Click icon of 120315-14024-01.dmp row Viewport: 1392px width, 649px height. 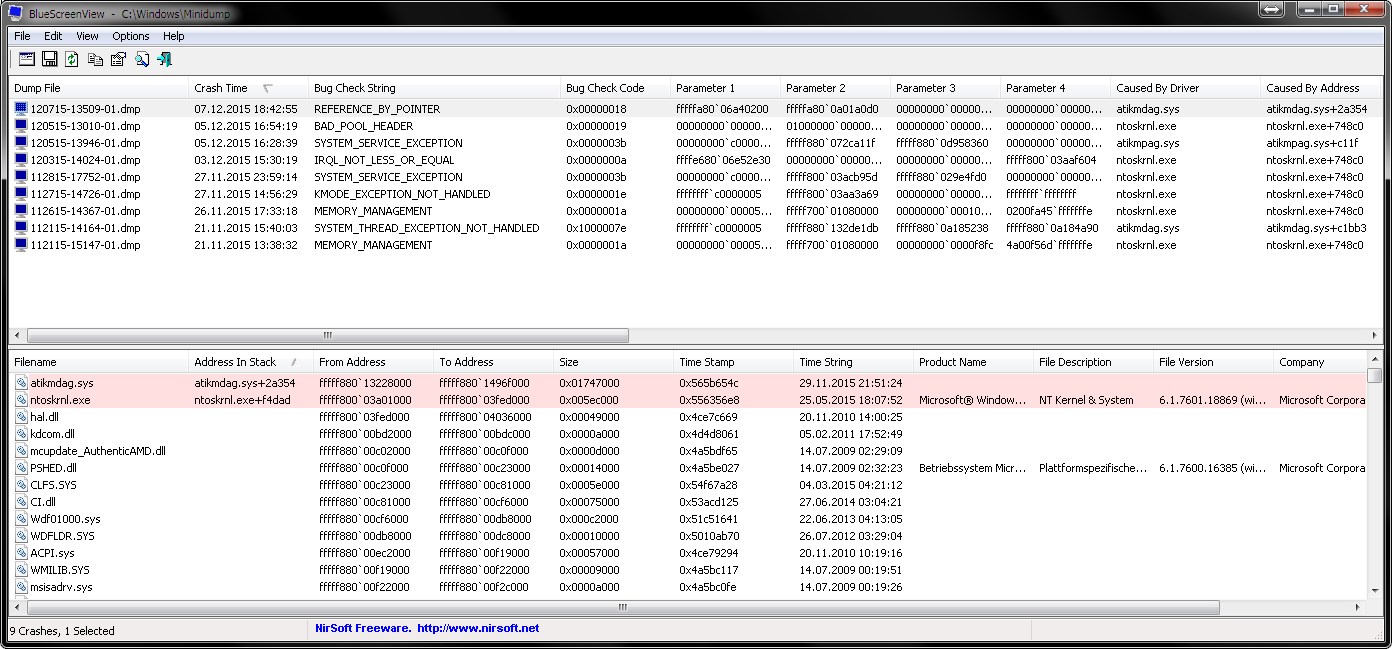tap(21, 160)
